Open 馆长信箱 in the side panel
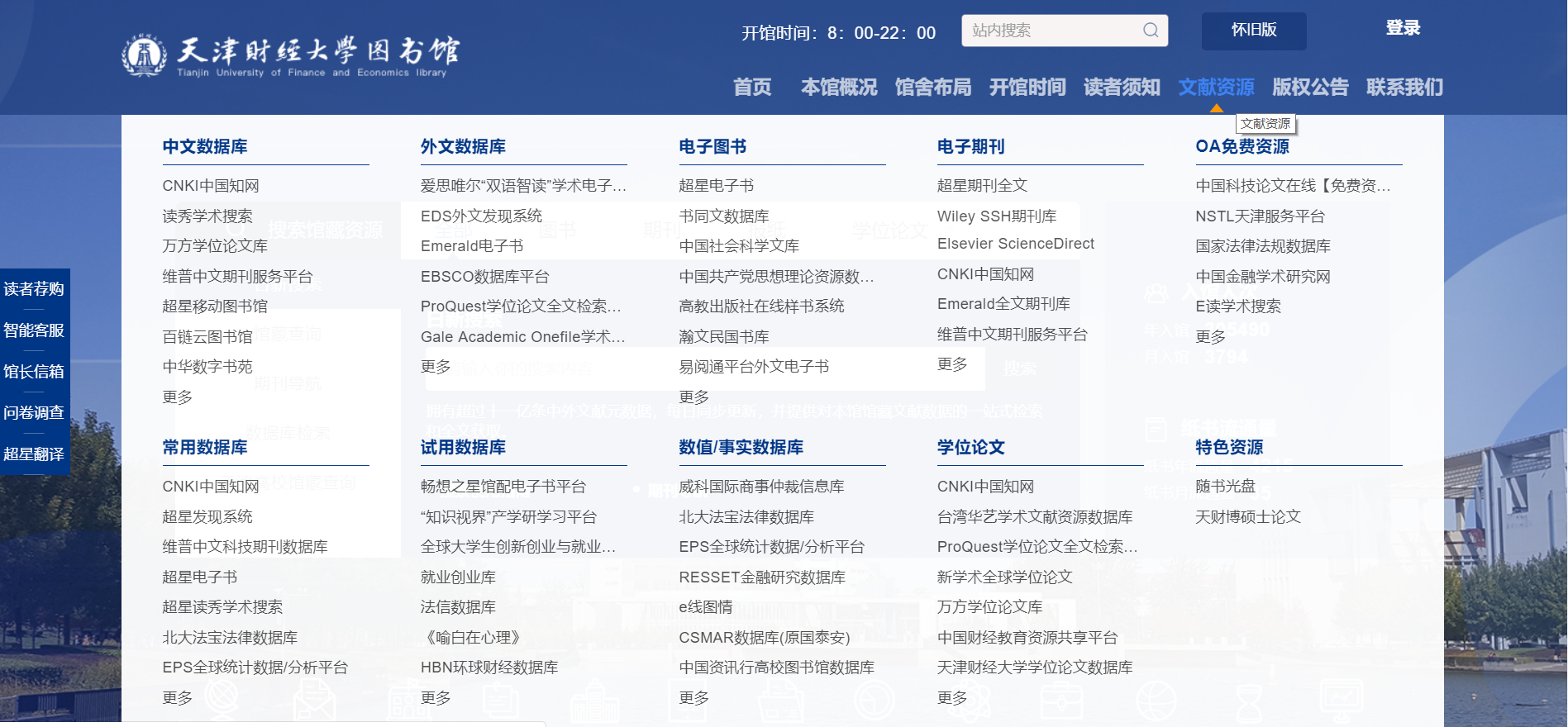The image size is (1568, 727). pyautogui.click(x=34, y=372)
